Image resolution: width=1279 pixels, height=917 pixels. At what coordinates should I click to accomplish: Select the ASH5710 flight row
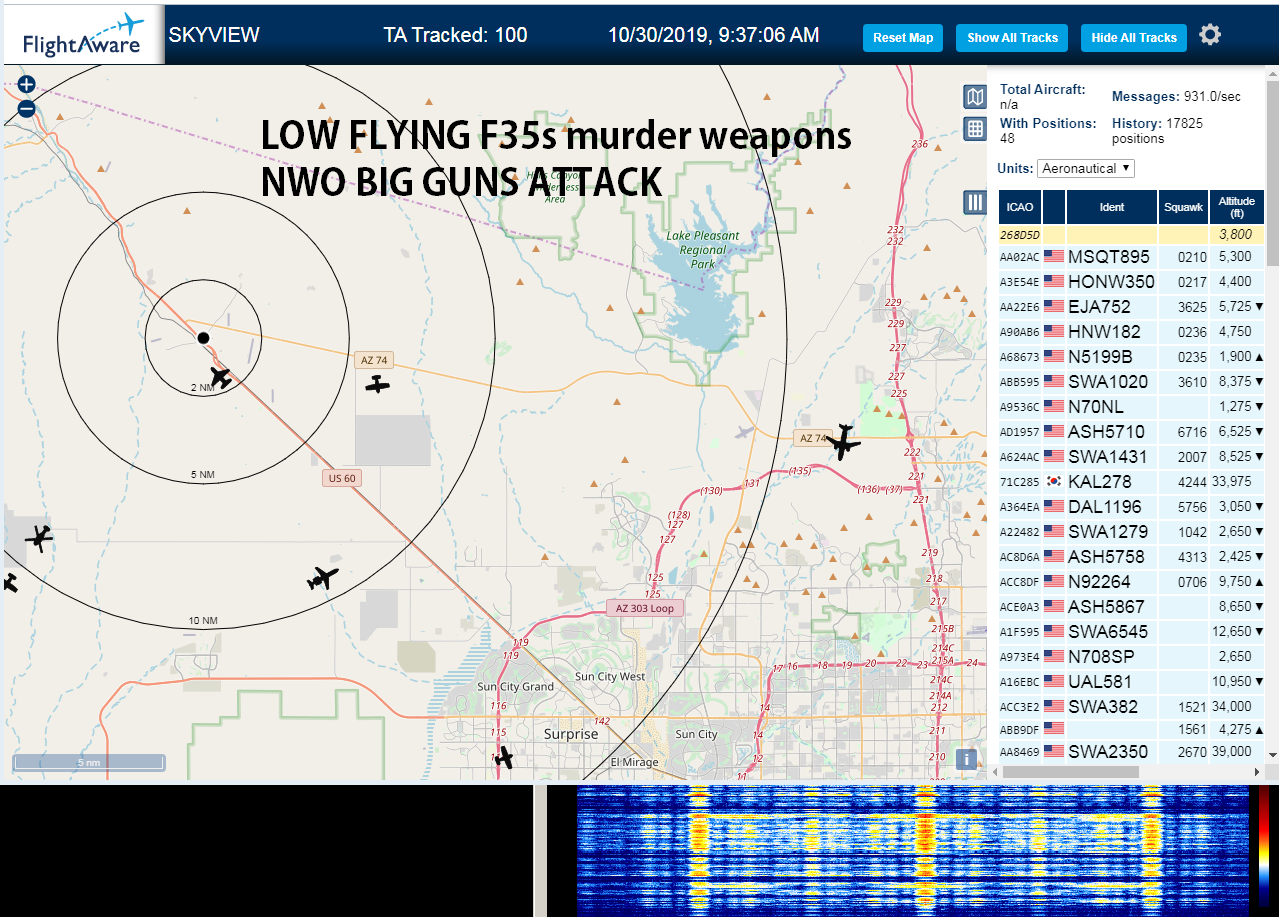click(1132, 432)
